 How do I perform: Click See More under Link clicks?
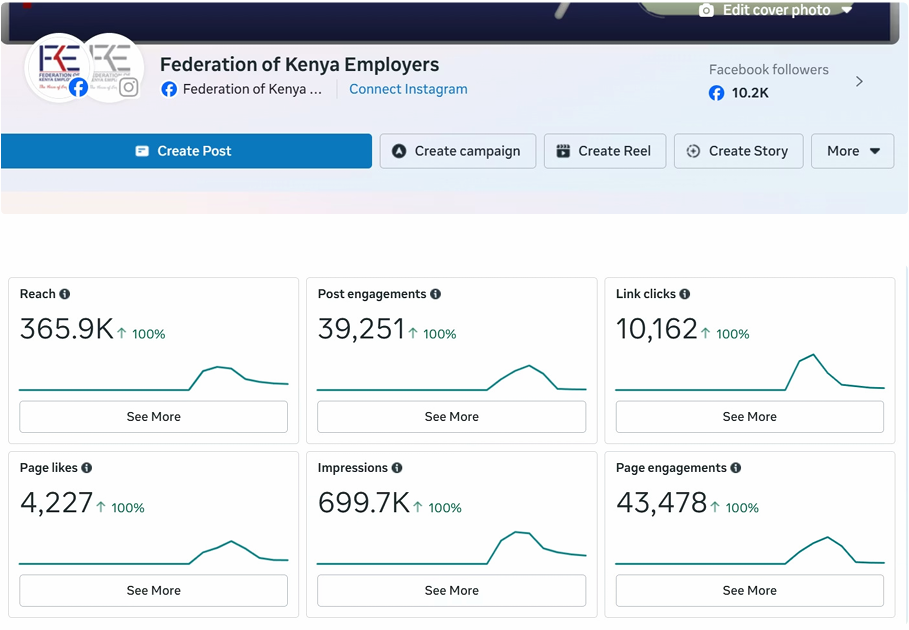(x=750, y=417)
